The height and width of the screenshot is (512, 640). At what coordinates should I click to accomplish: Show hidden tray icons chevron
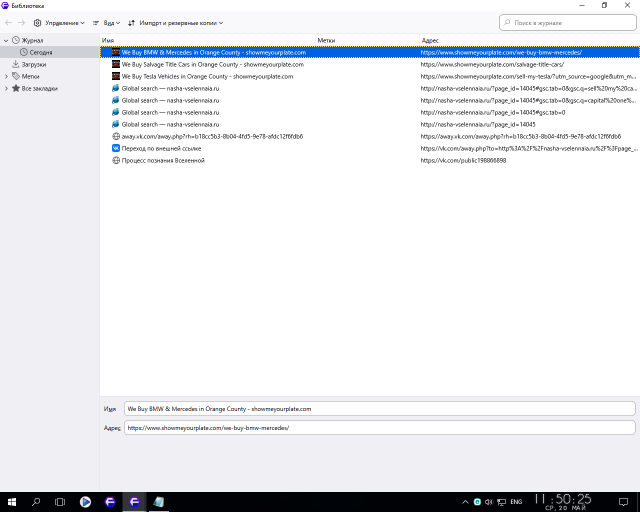click(465, 502)
